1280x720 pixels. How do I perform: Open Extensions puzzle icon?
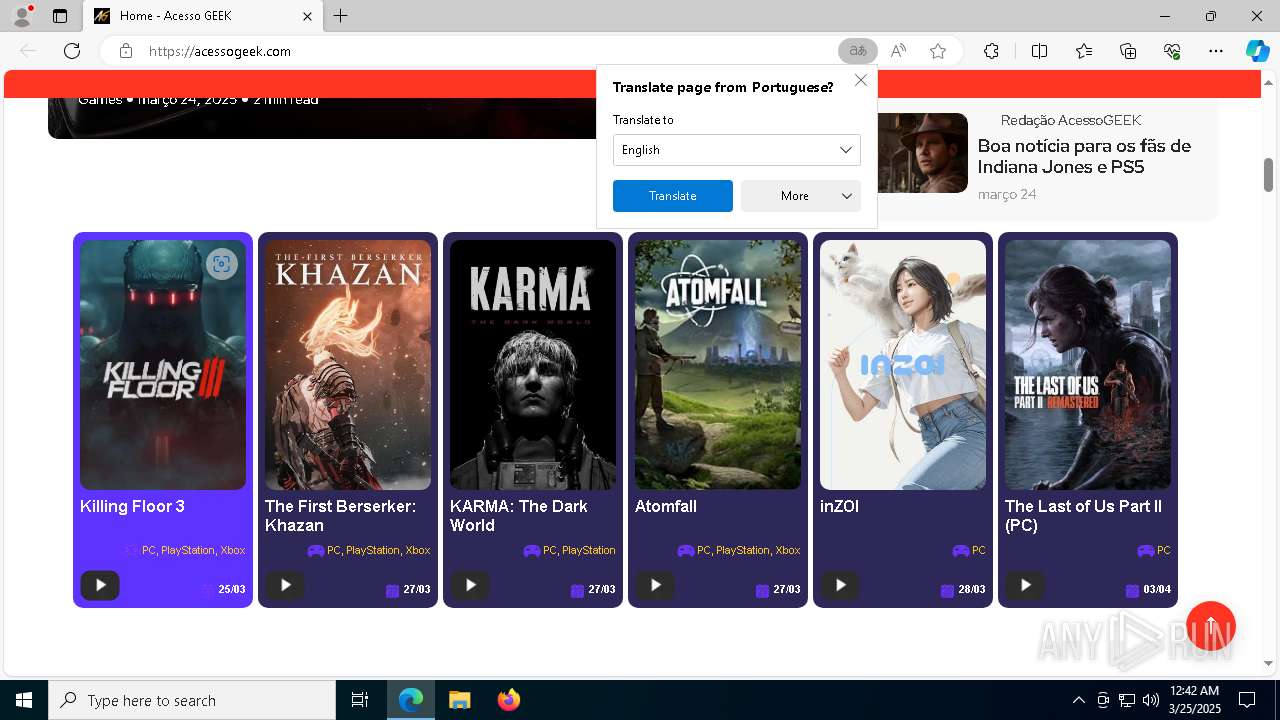(991, 51)
